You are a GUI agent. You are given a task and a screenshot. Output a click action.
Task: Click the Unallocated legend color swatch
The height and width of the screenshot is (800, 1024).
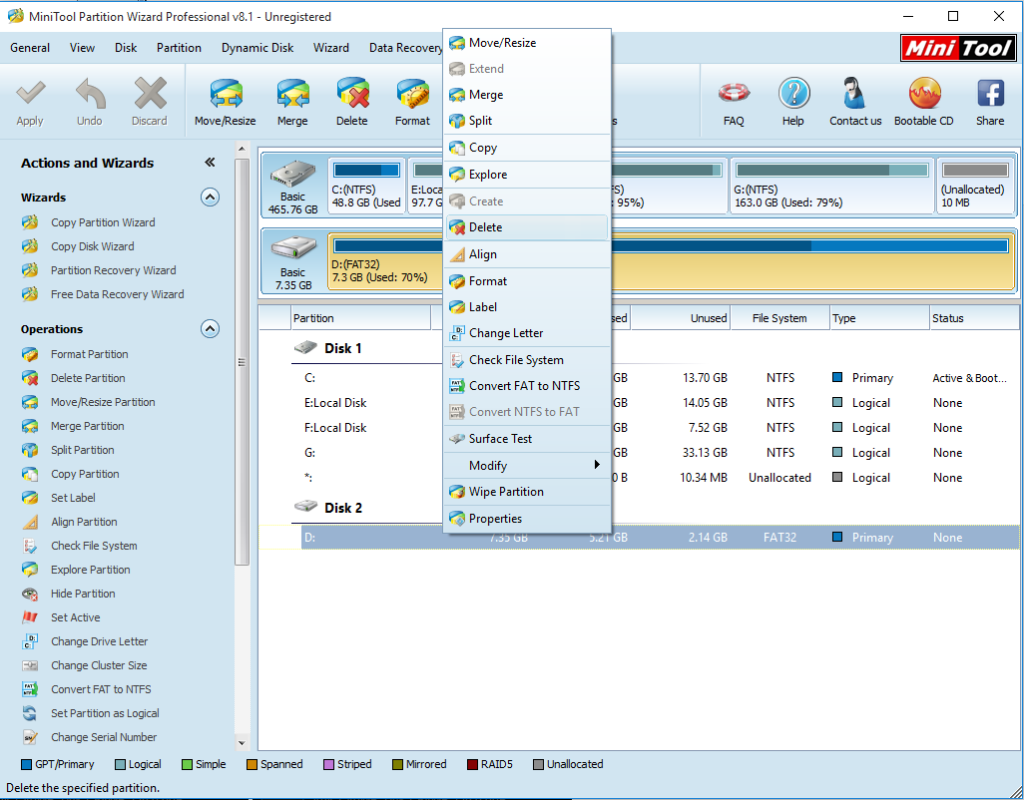point(538,764)
